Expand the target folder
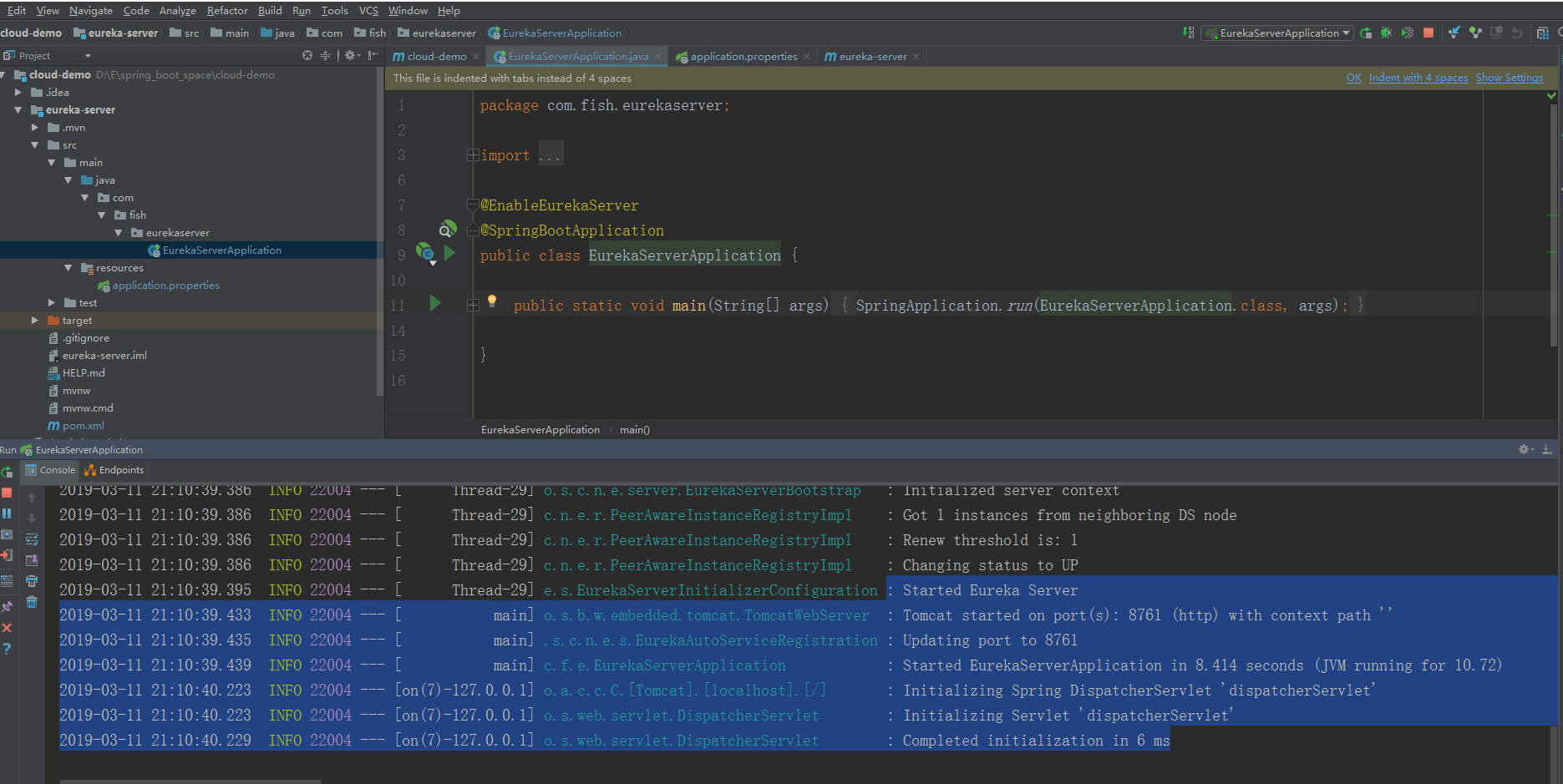The image size is (1563, 784). pyautogui.click(x=35, y=320)
